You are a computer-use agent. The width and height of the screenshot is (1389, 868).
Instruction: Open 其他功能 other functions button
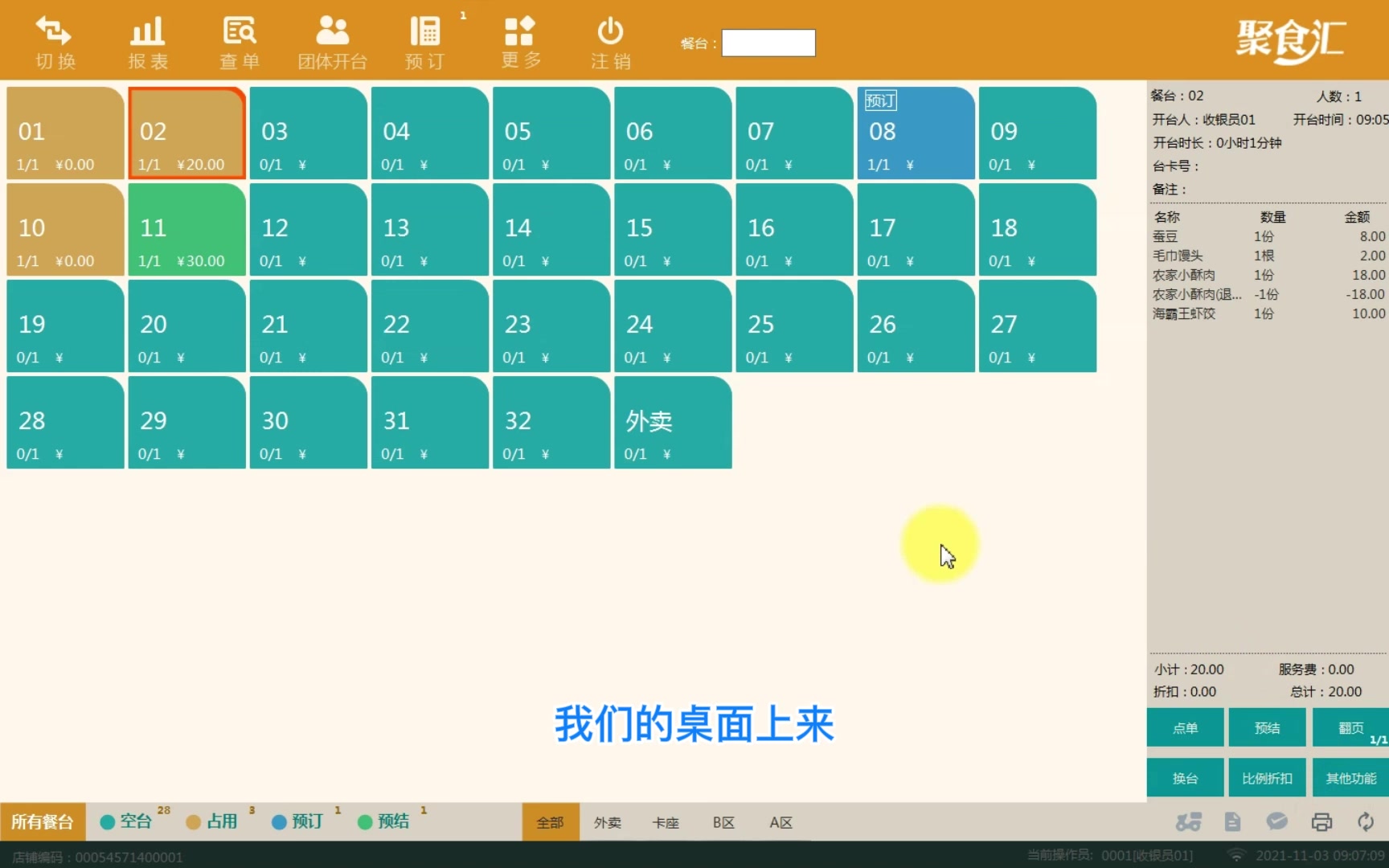tap(1350, 778)
